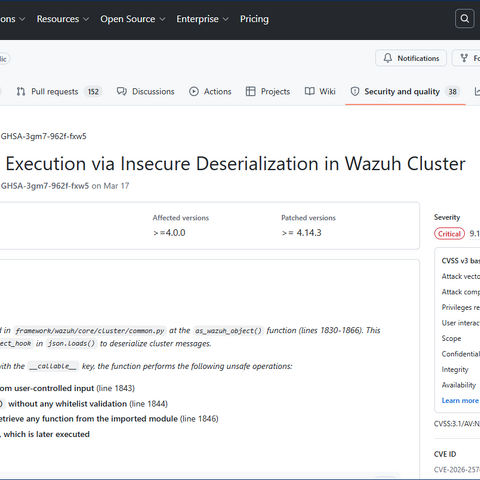Select the Security and quality tab
The image size is (480, 480).
click(x=405, y=91)
